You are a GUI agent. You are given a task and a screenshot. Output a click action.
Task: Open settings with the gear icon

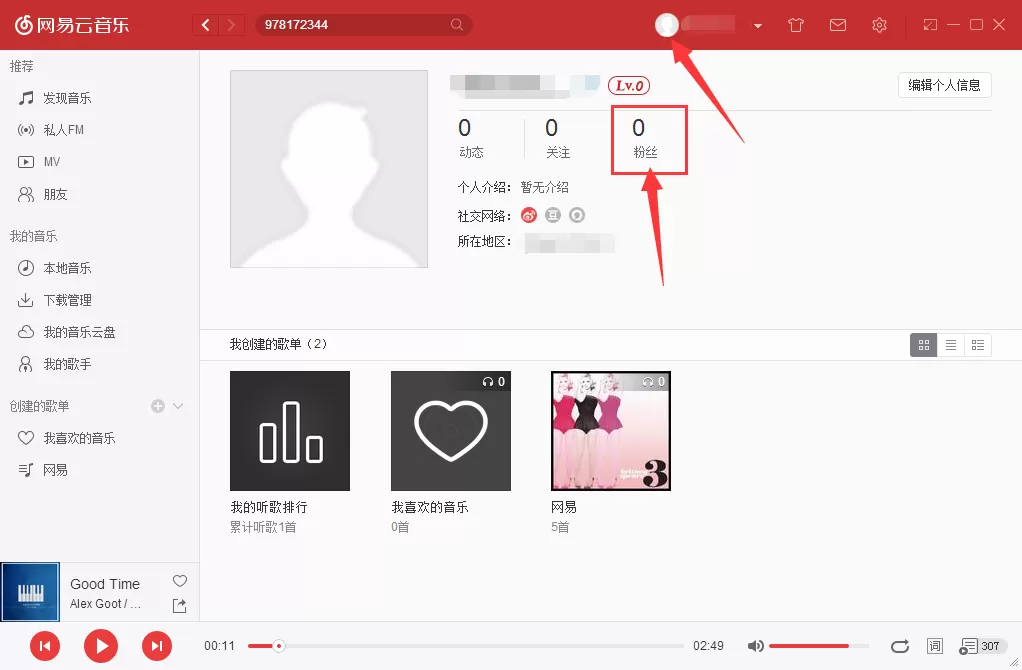pyautogui.click(x=879, y=25)
